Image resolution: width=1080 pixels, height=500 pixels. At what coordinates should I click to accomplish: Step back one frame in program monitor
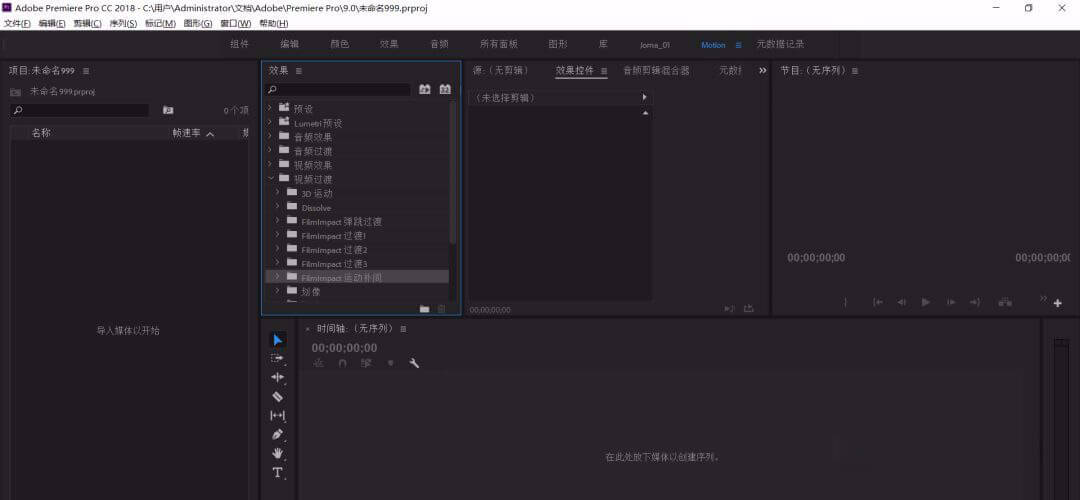tap(902, 302)
